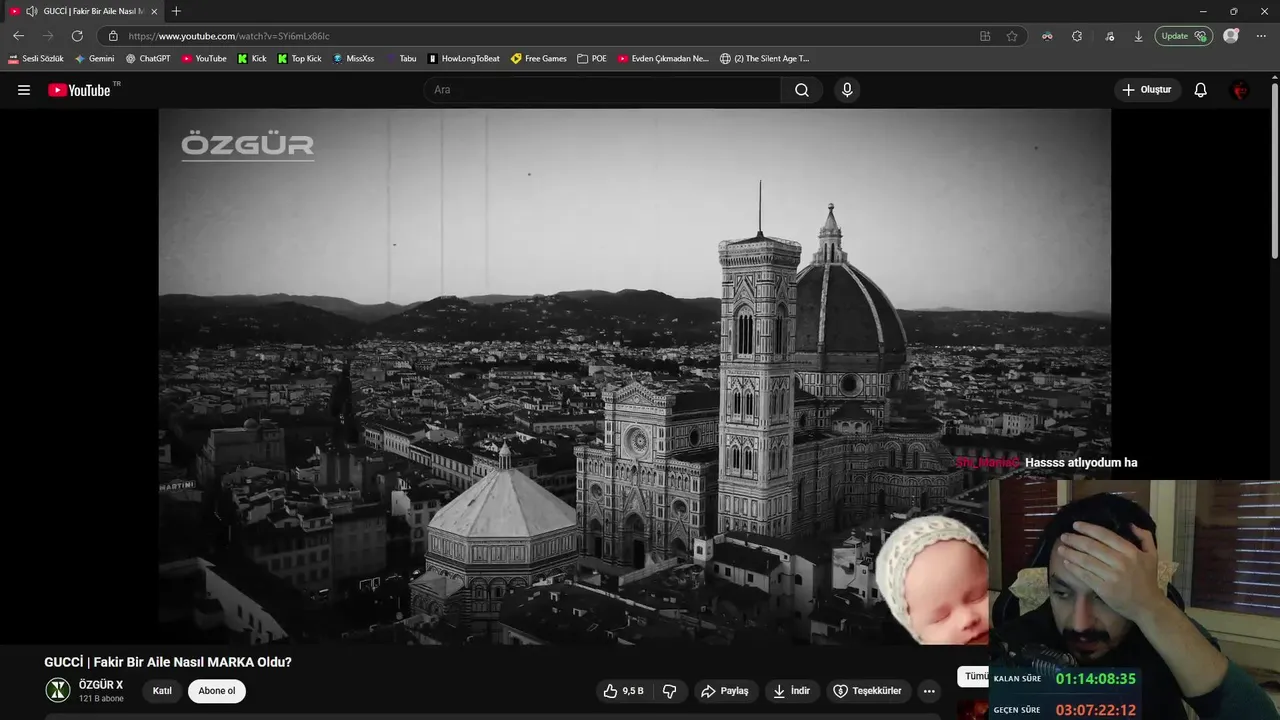Open the YouTube bookmark
Image resolution: width=1280 pixels, height=720 pixels.
point(204,59)
